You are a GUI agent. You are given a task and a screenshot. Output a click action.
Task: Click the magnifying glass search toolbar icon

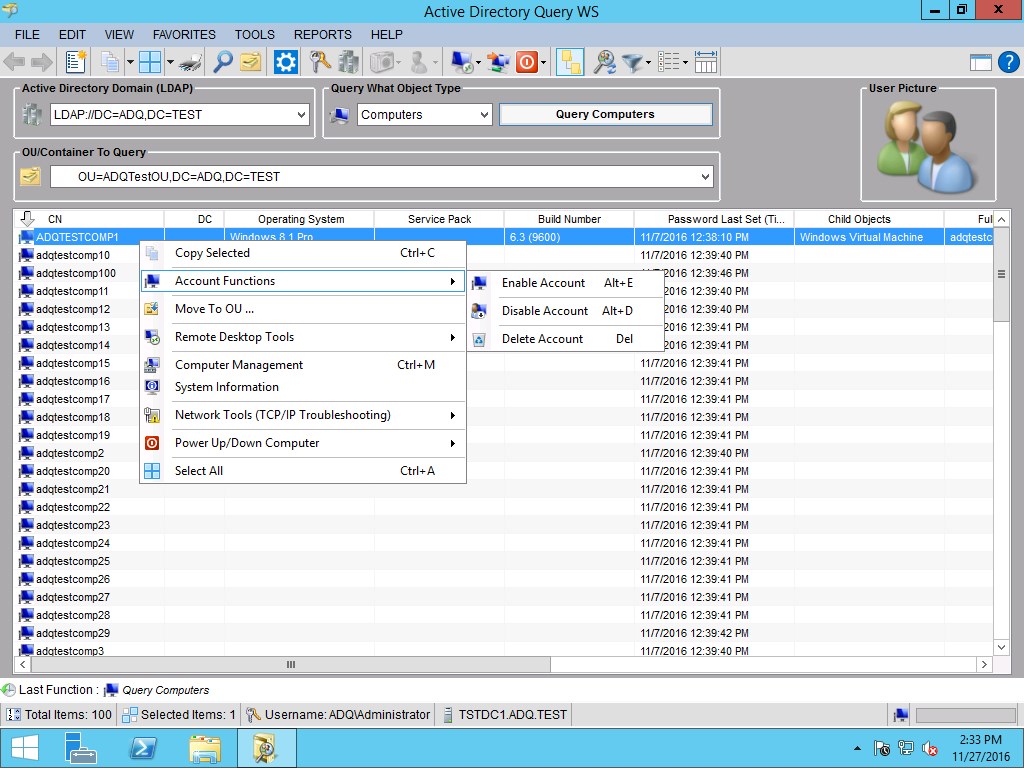point(222,62)
